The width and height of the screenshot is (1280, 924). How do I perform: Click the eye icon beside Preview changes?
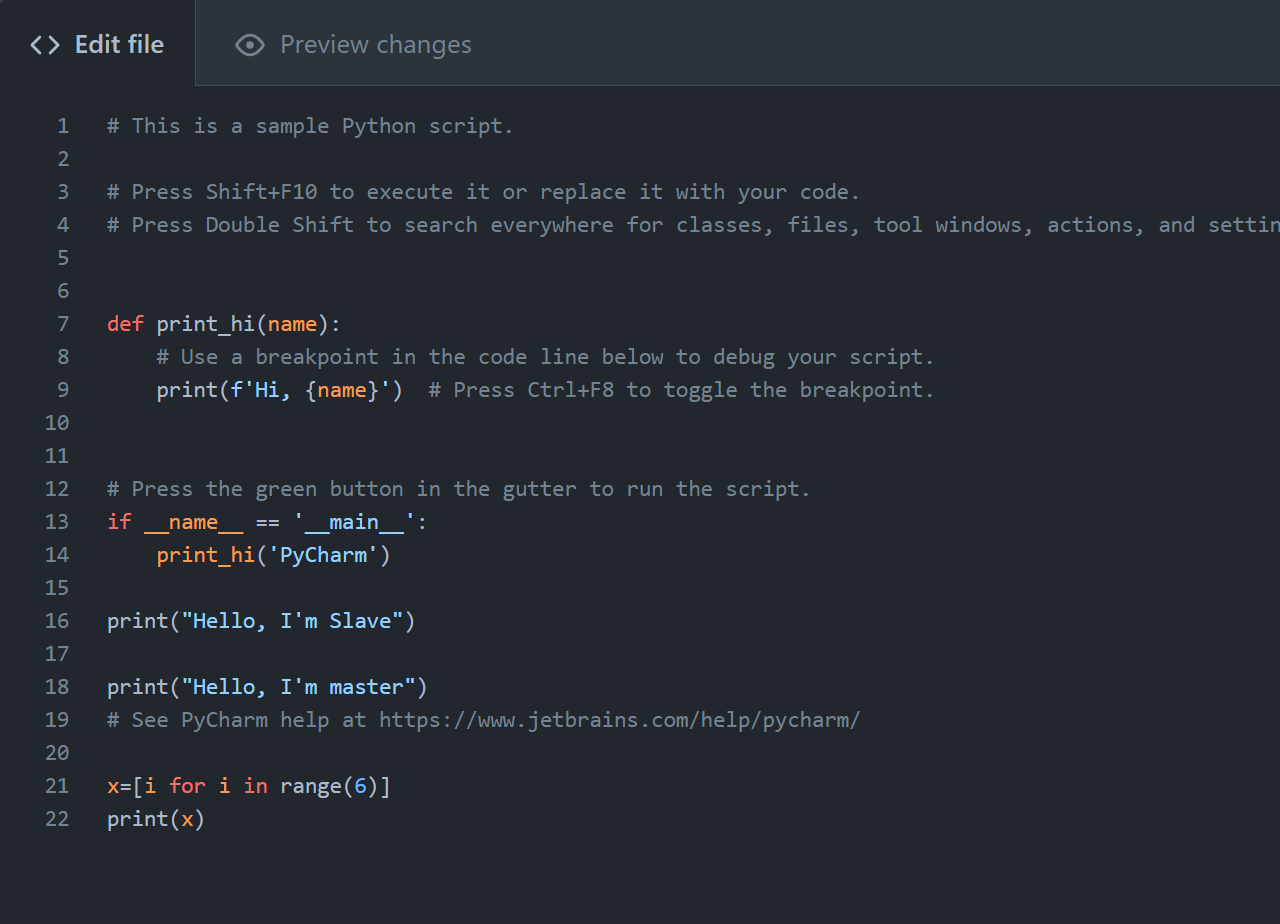pyautogui.click(x=249, y=45)
